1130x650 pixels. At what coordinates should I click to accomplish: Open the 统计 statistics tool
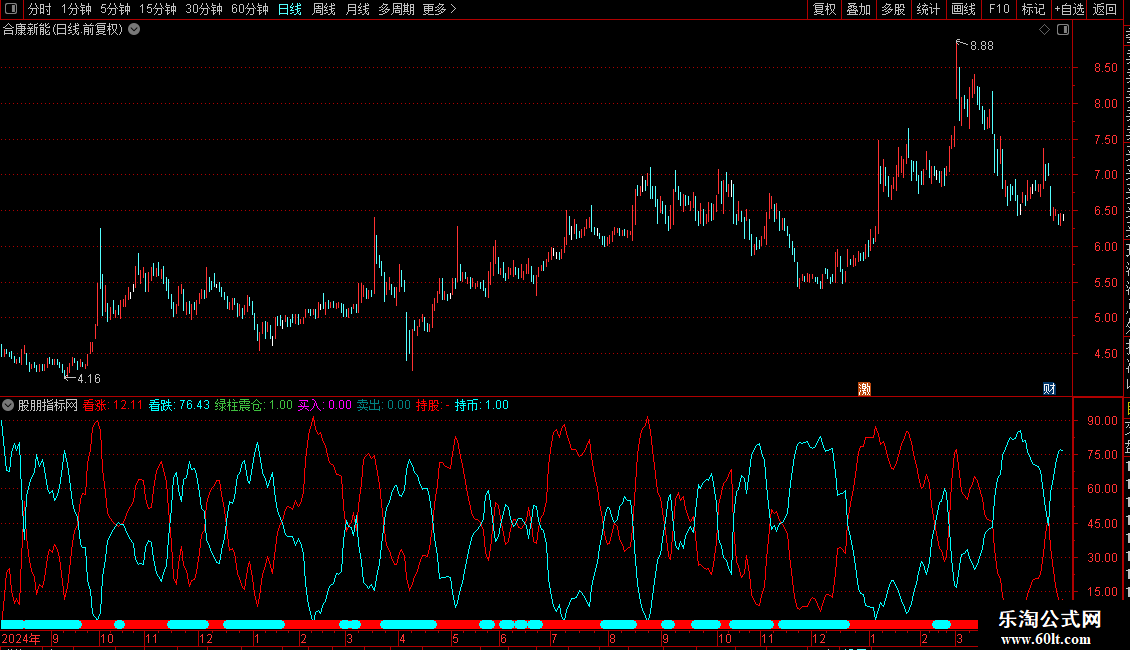(x=928, y=9)
